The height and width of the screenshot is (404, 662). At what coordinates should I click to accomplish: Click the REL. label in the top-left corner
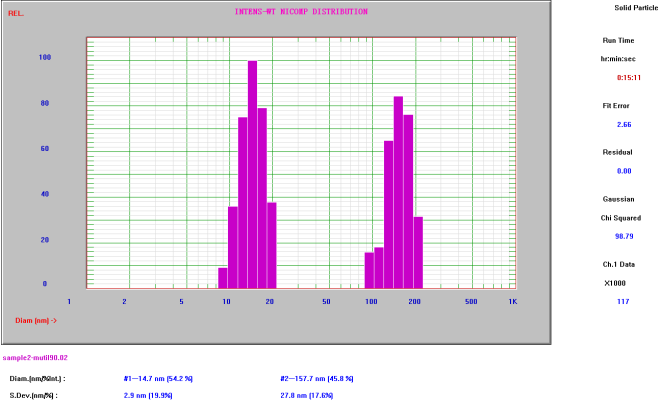click(x=15, y=13)
